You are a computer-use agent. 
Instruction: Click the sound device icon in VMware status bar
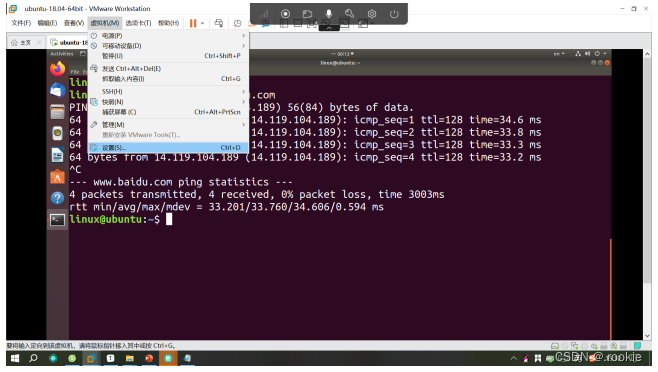click(x=594, y=346)
